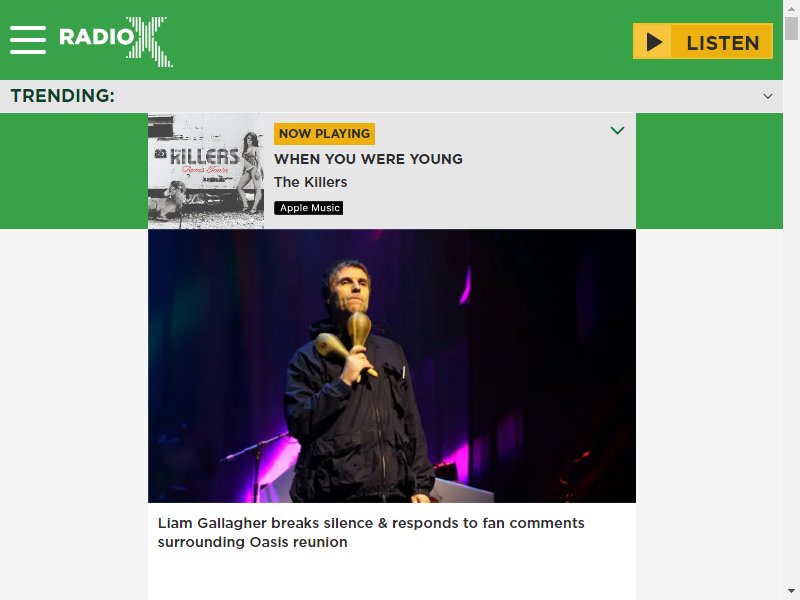Open the Liam Gallagher Oasis reunion headline
This screenshot has height=600, width=800.
(371, 533)
